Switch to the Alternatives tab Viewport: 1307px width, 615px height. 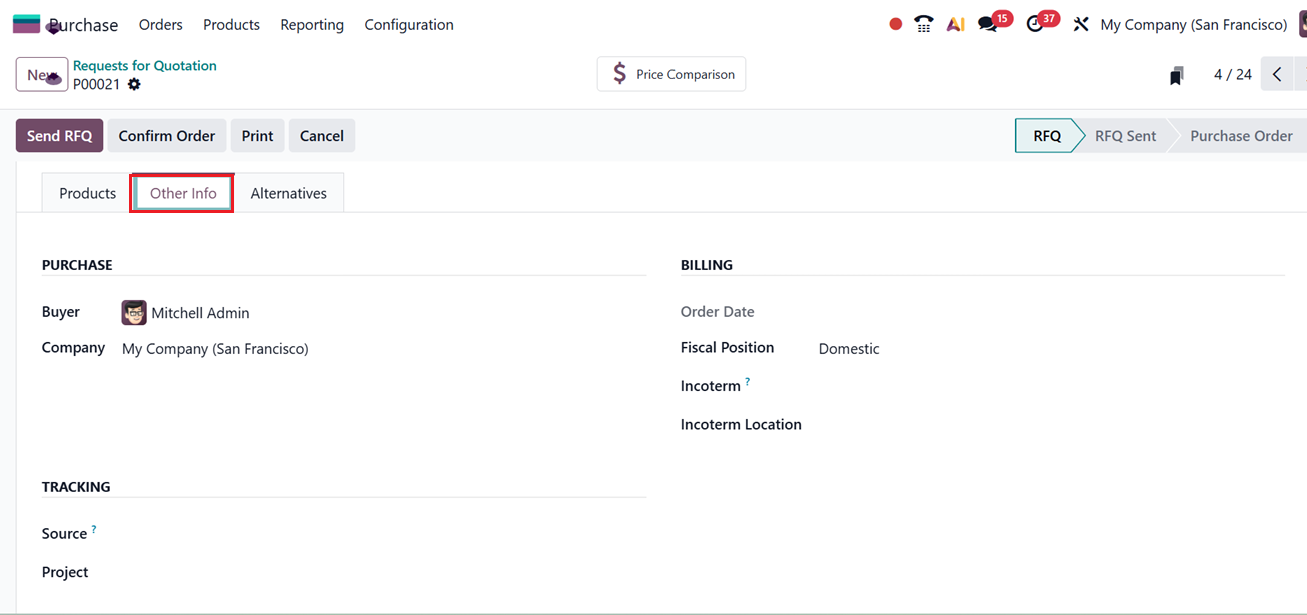288,193
